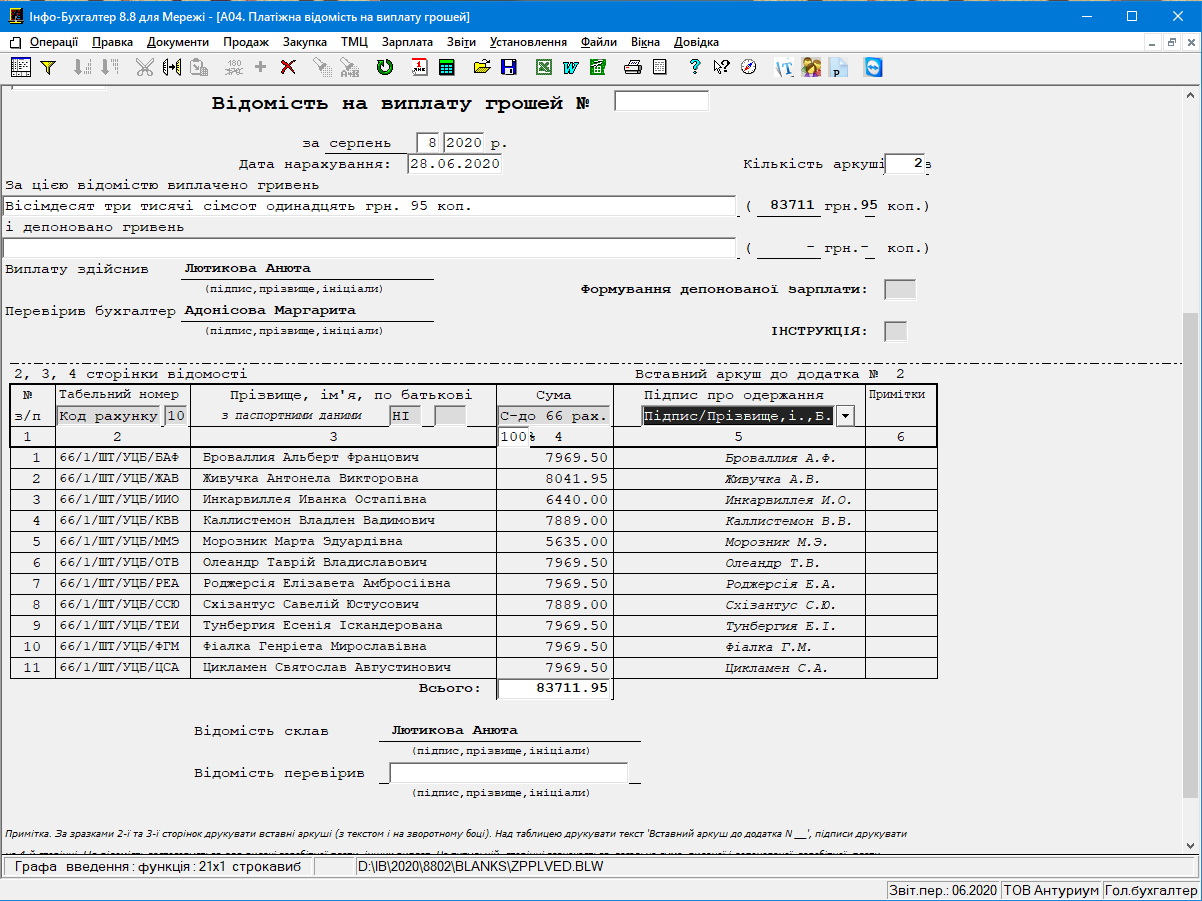1202x901 pixels.
Task: Toggle the 'ІНСТРУКЦІЯ' checkbox
Action: pos(896,331)
